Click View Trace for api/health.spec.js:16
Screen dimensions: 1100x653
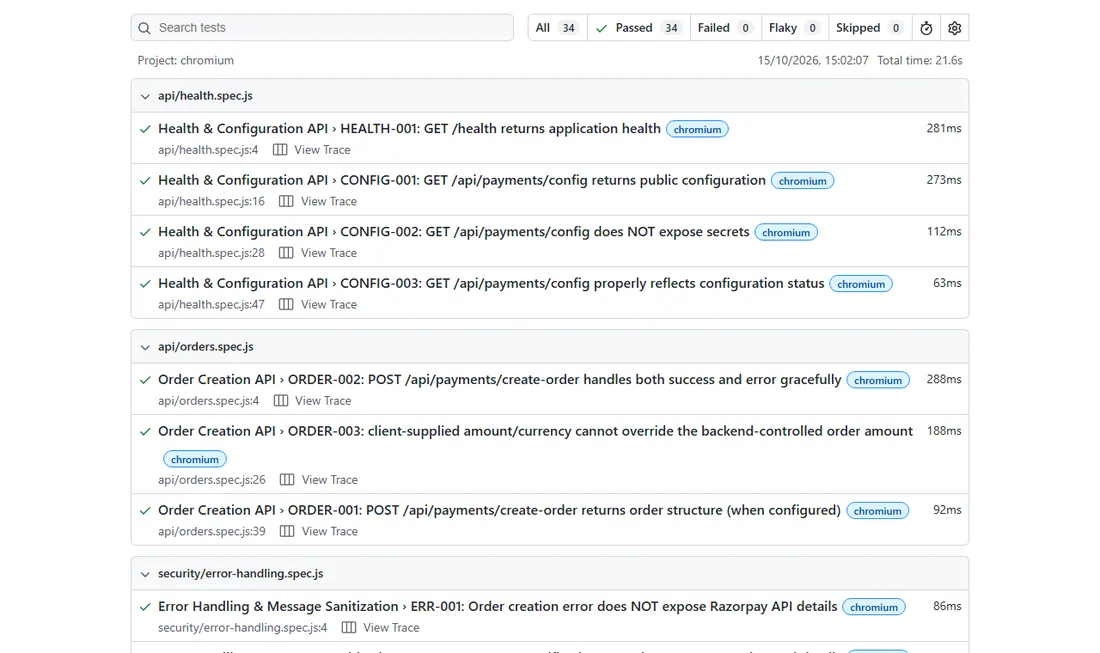click(328, 201)
